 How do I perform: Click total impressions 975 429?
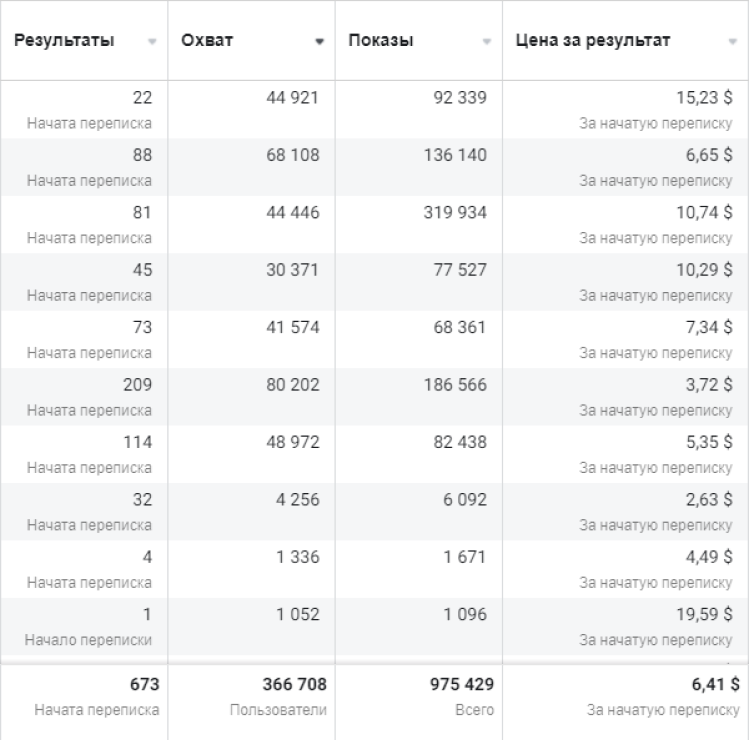pyautogui.click(x=462, y=685)
